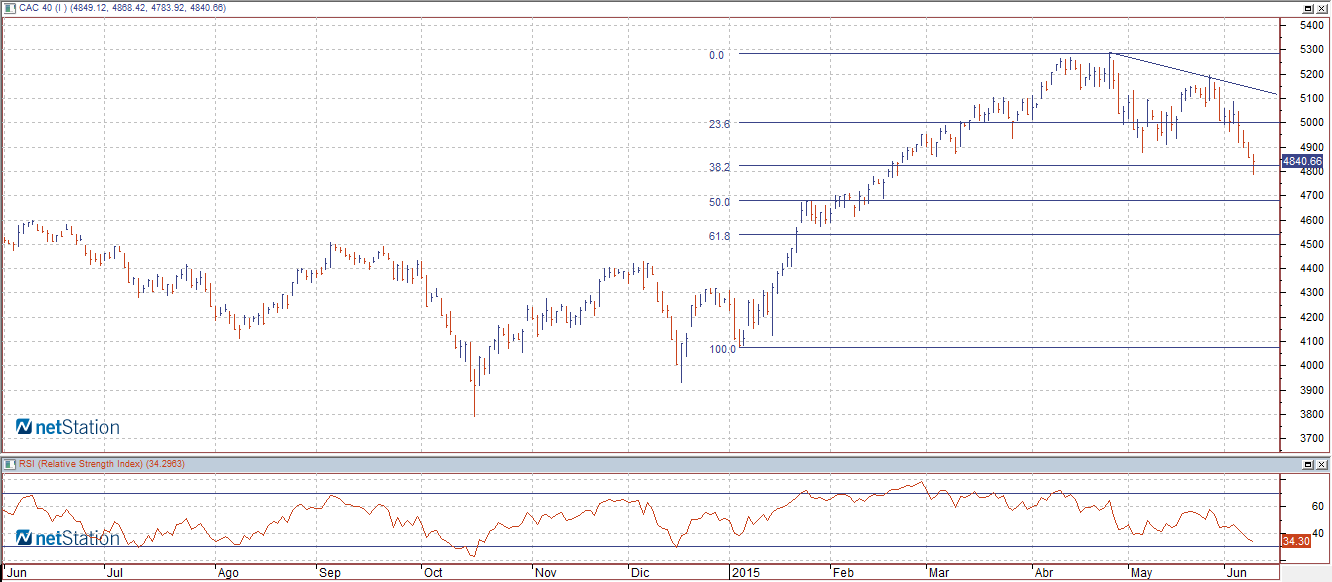This screenshot has height=582, width=1332.
Task: Click the RSI panel icon
Action: coord(8,464)
